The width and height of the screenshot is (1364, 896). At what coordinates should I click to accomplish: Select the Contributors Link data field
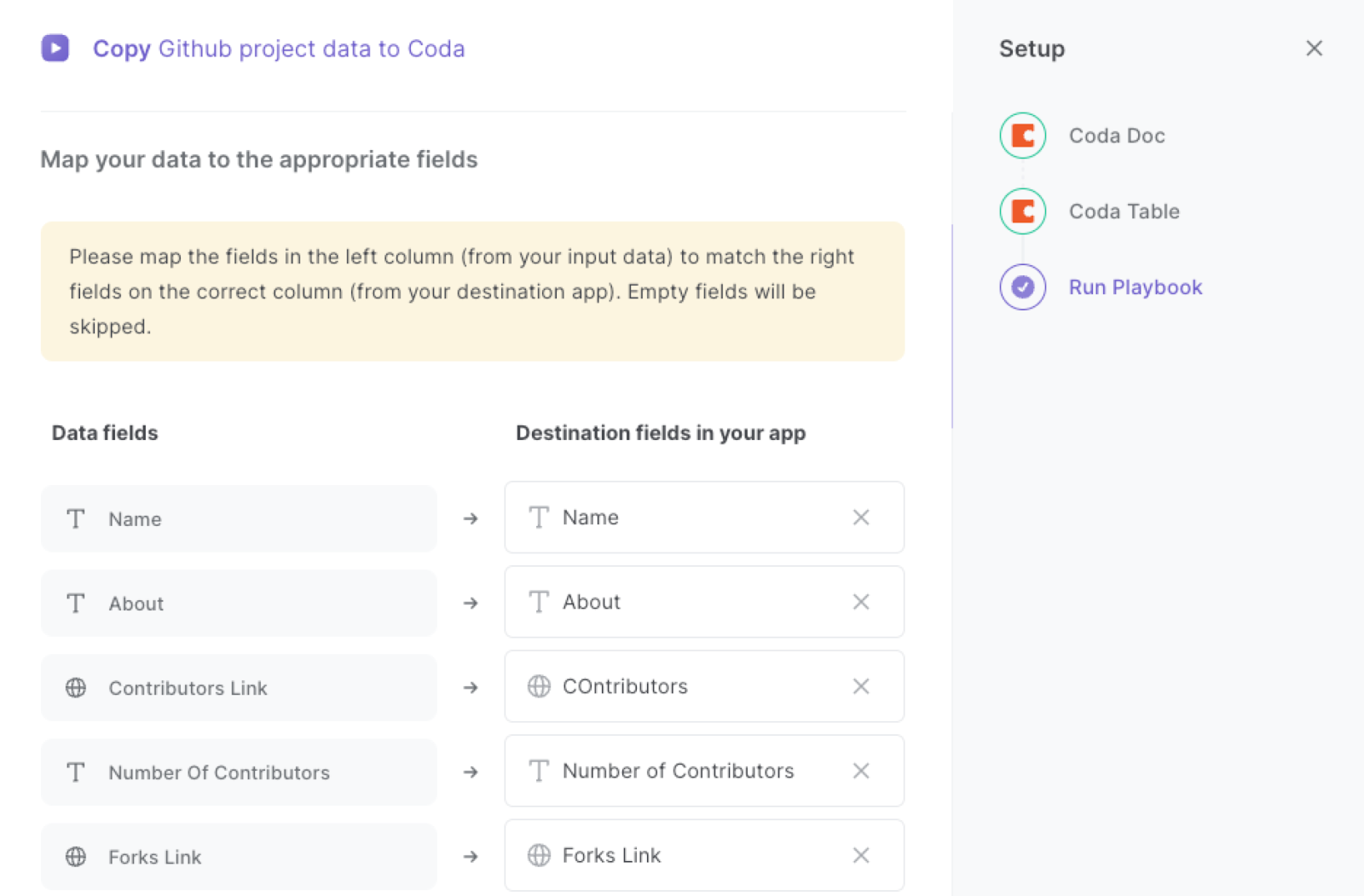tap(239, 687)
